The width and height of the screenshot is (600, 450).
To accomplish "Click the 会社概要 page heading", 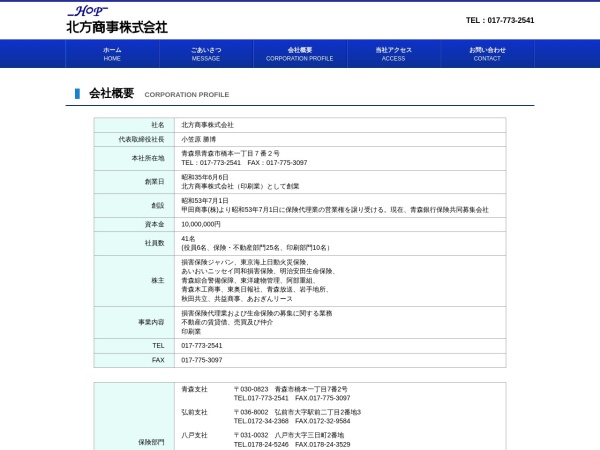I will (111, 93).
